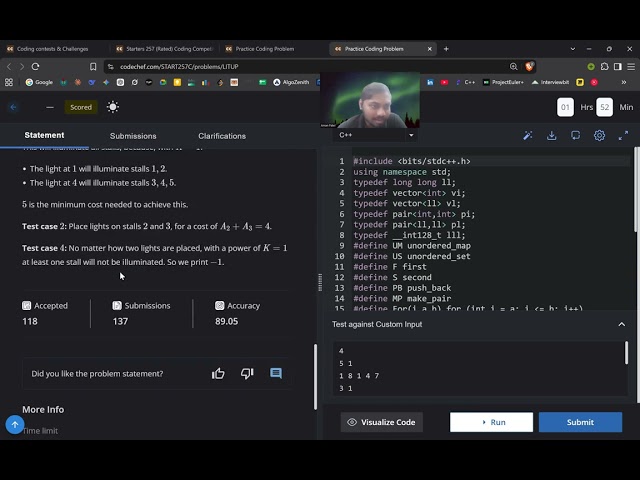The height and width of the screenshot is (480, 640).
Task: Open the C++ language dropdown
Action: point(376,135)
